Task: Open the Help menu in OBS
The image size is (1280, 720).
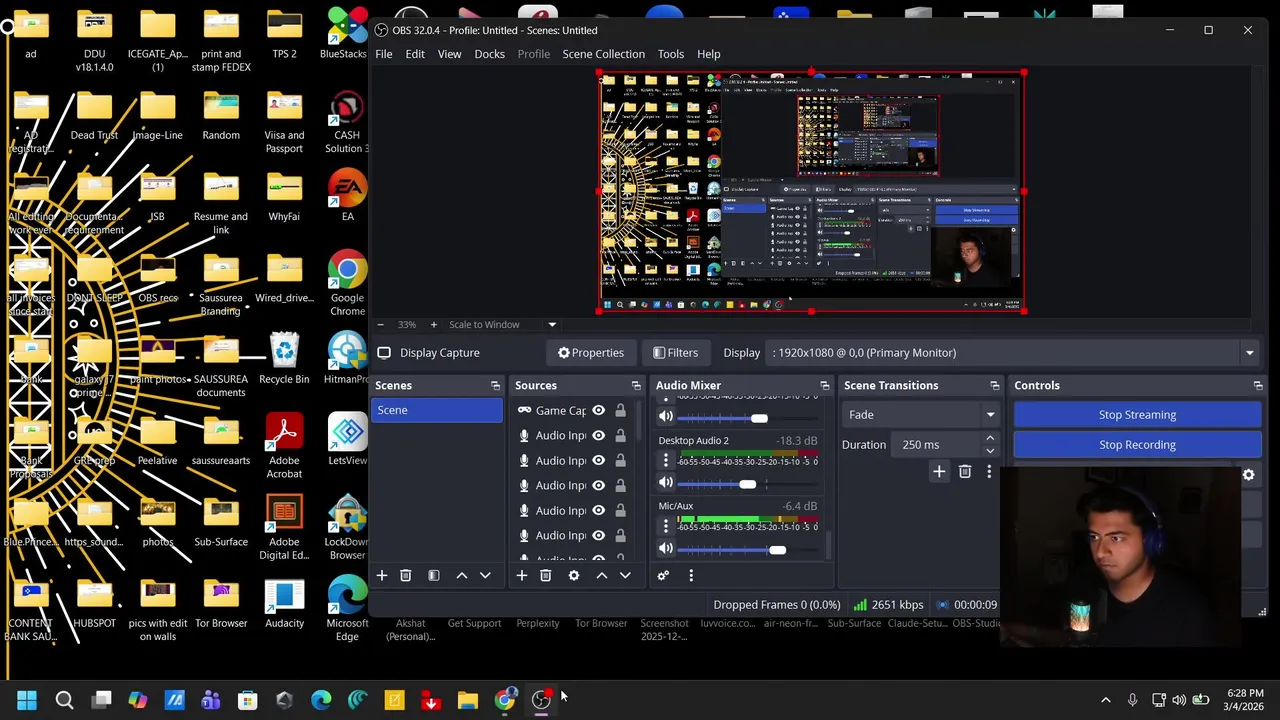Action: (x=709, y=54)
